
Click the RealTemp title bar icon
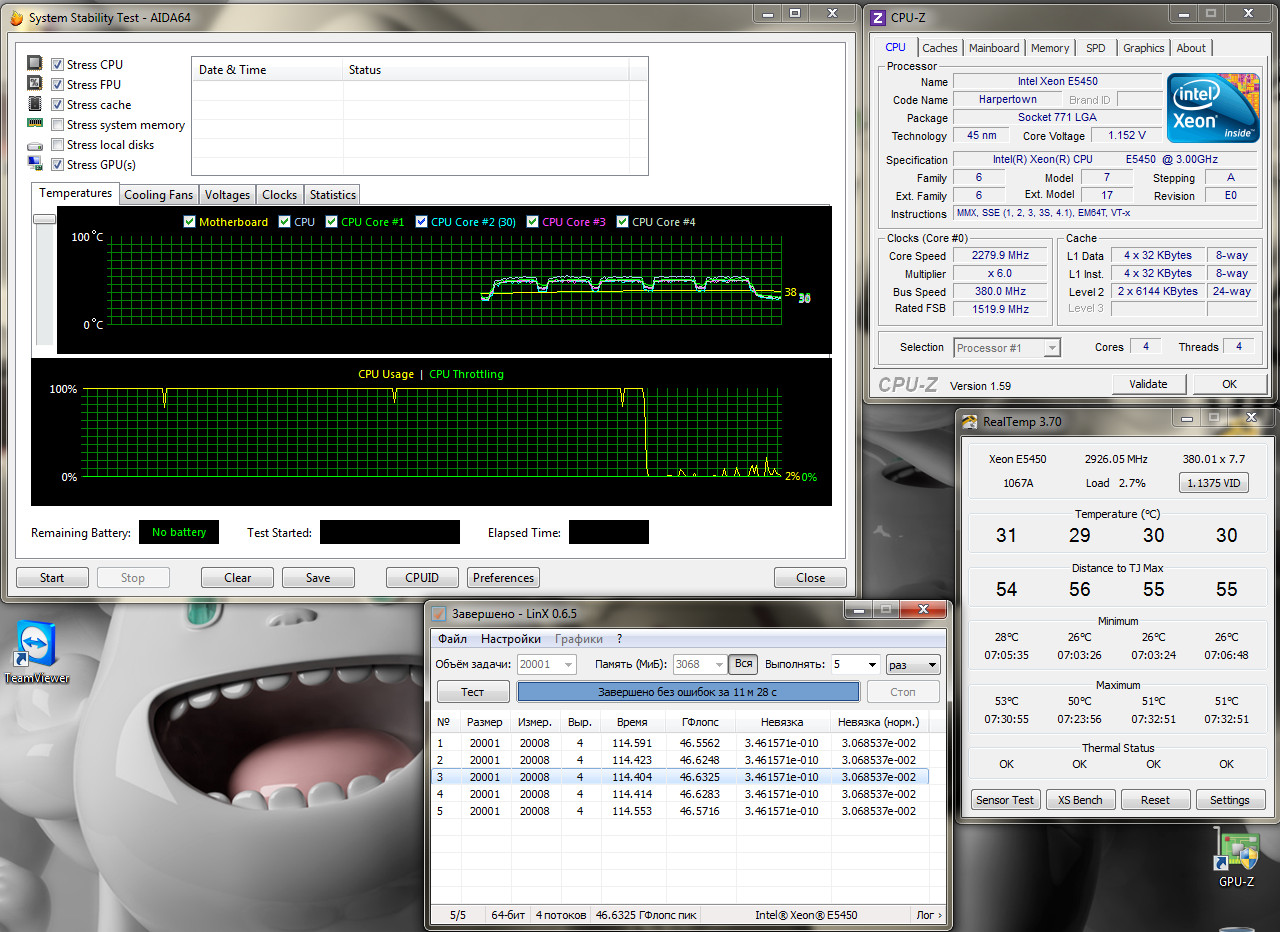[x=970, y=422]
